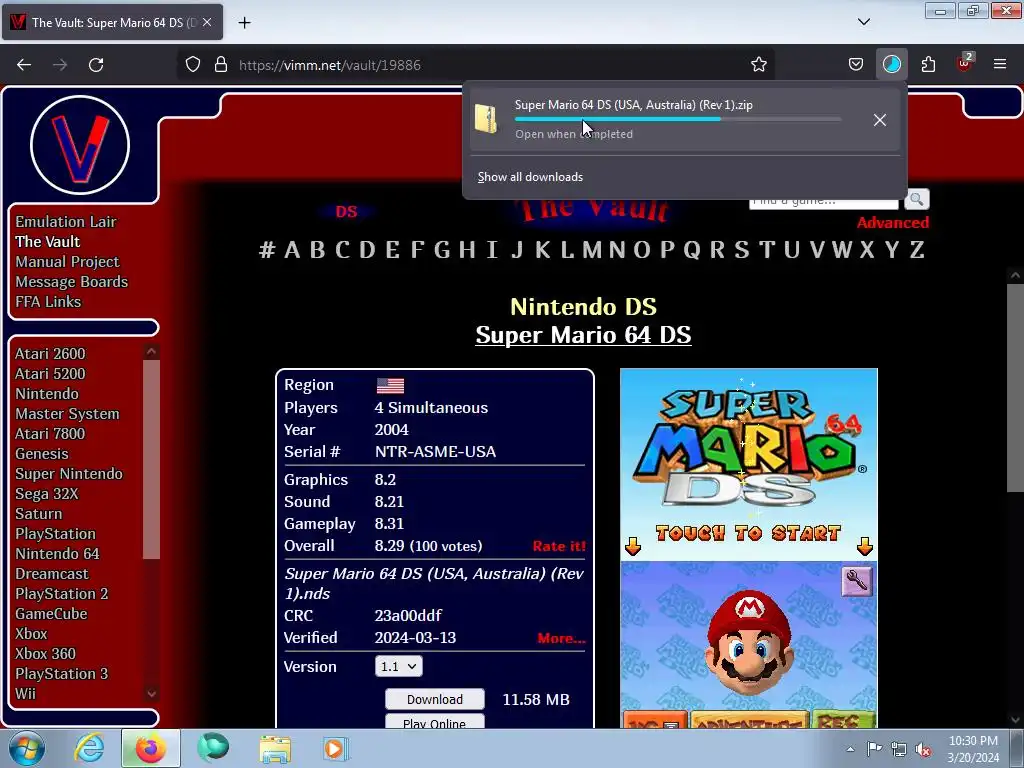Viewport: 1024px width, 768px height.
Task: Go back with the browser back arrow
Action: click(x=24, y=65)
